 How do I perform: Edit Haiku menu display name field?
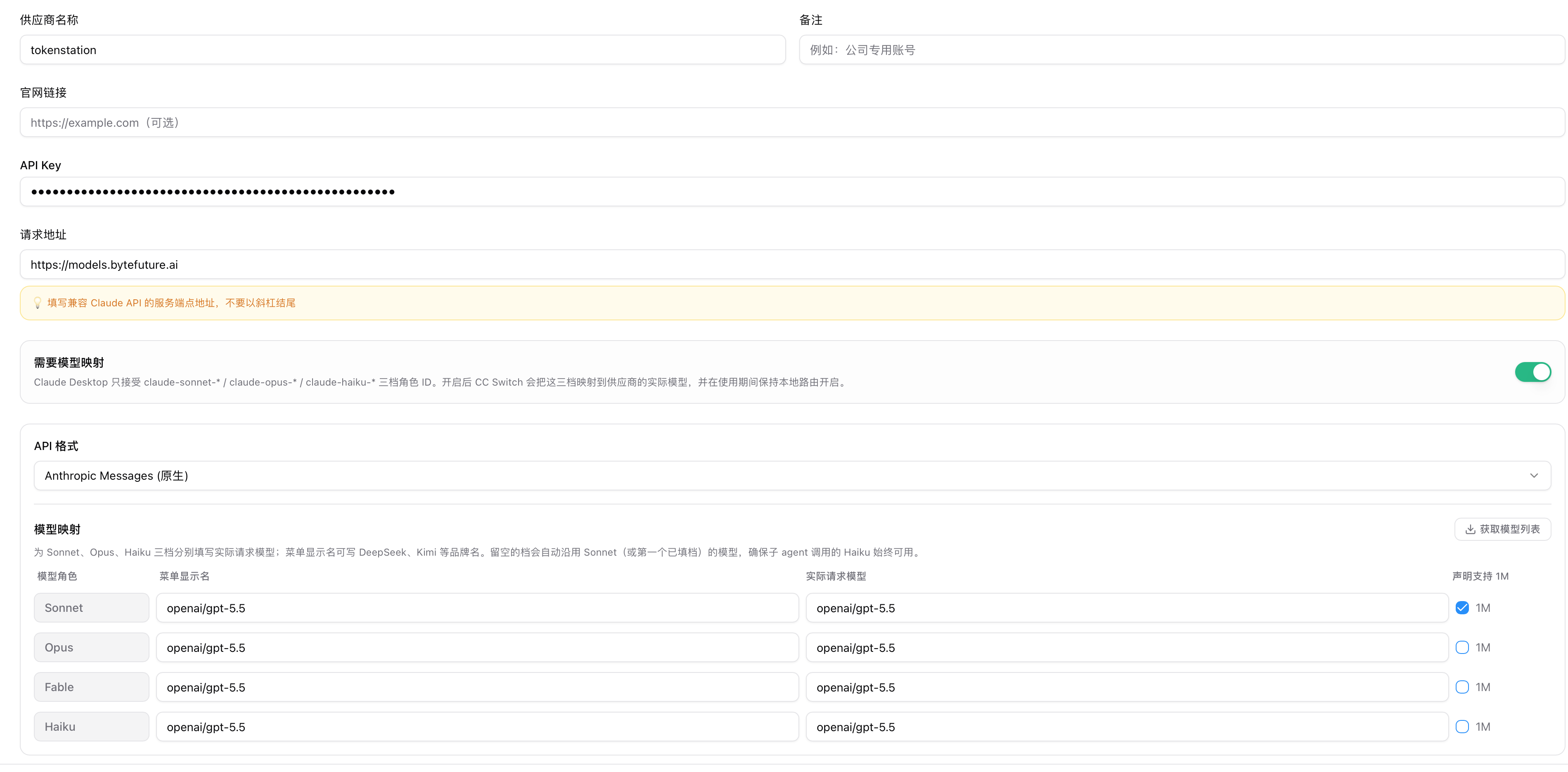click(477, 726)
